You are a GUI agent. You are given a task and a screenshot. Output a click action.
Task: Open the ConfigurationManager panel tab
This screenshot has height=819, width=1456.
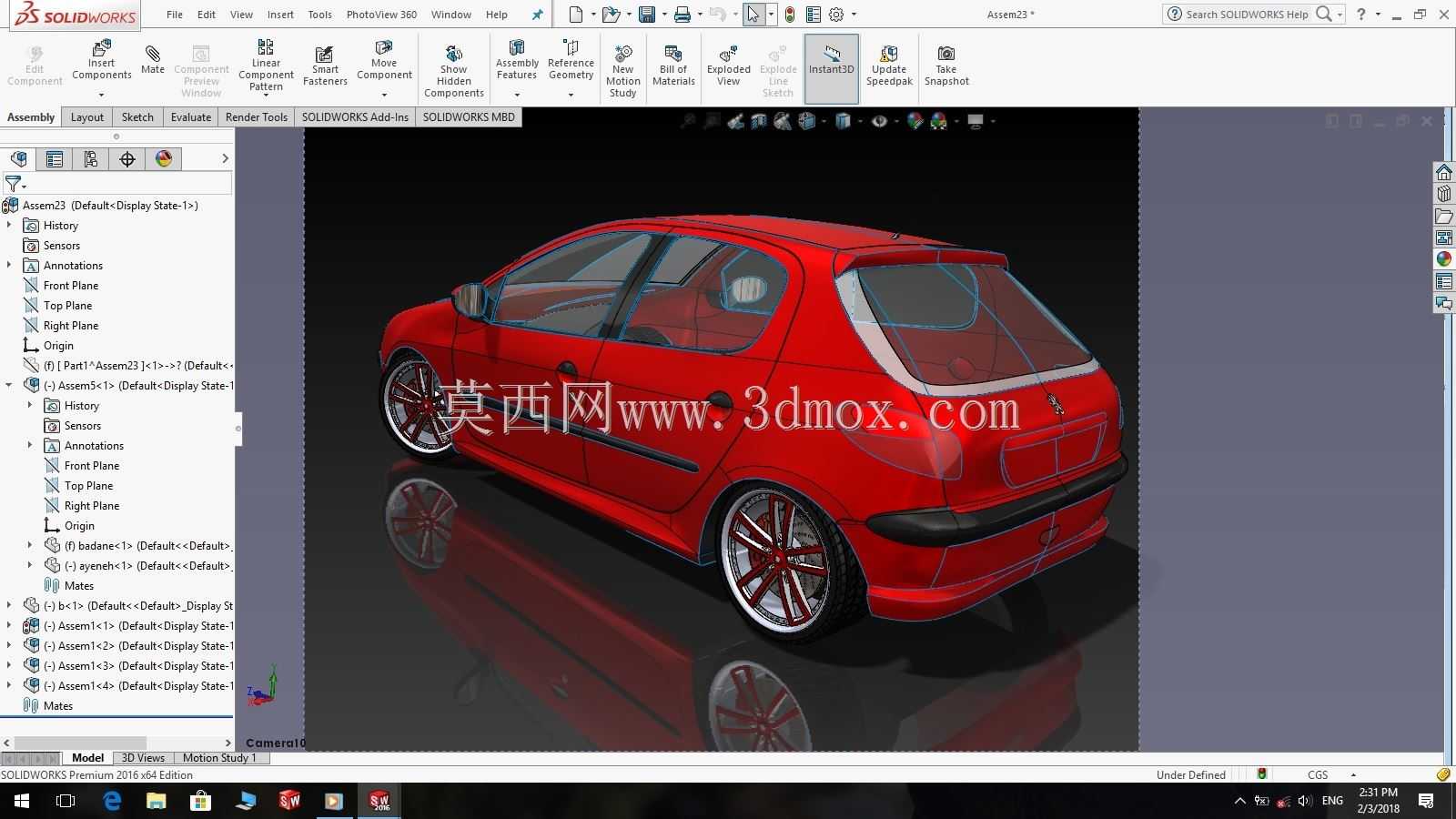[91, 159]
